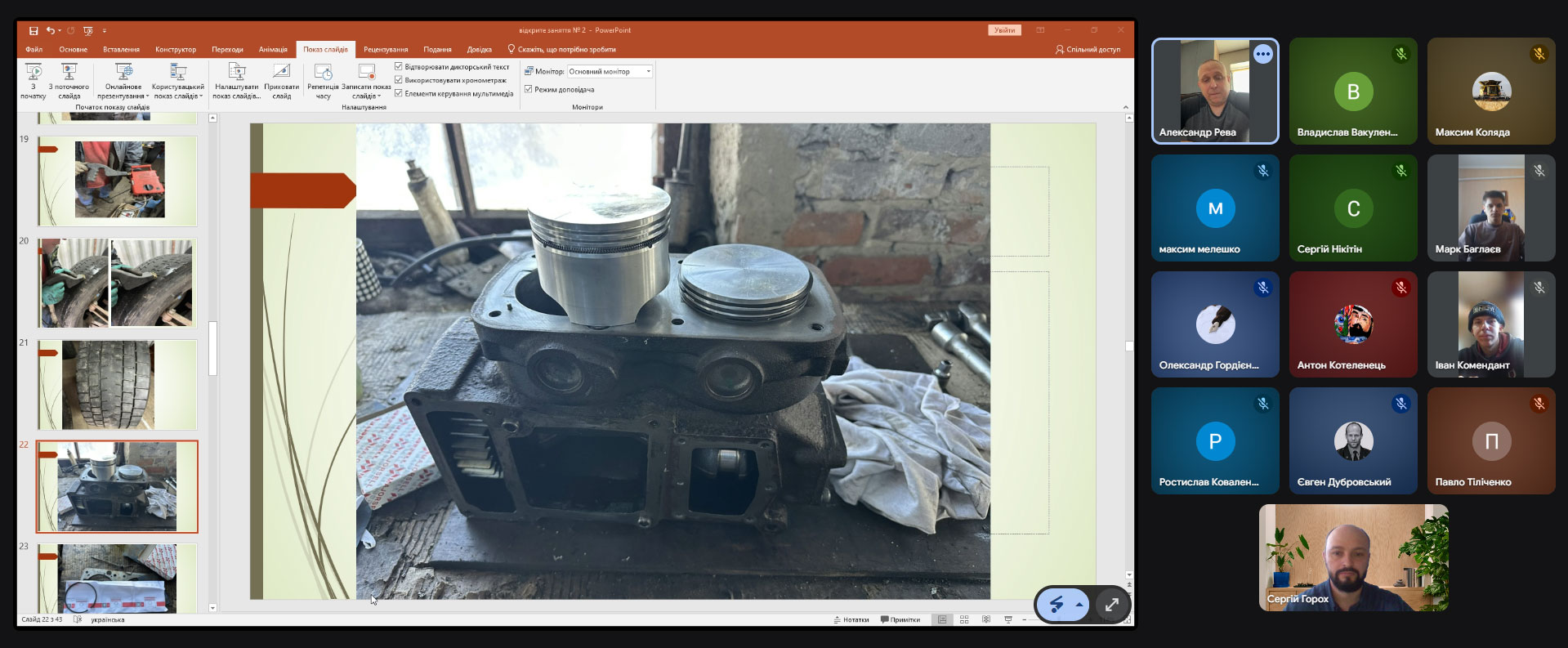The height and width of the screenshot is (648, 1568).
Task: Switch to the Вставлення tab
Action: pos(121,50)
